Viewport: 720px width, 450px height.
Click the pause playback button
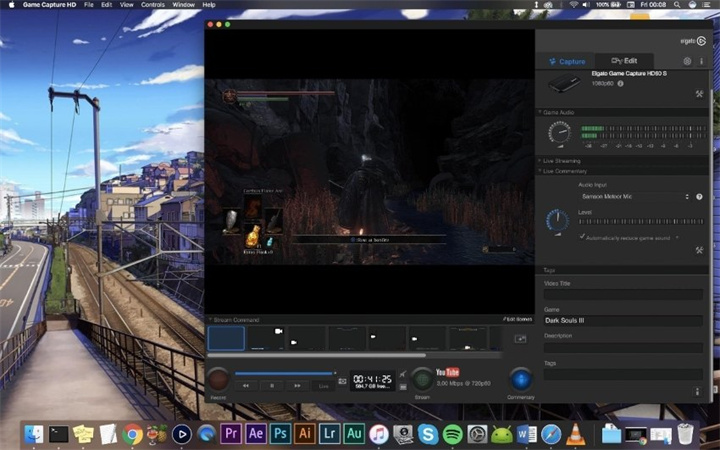coord(272,386)
